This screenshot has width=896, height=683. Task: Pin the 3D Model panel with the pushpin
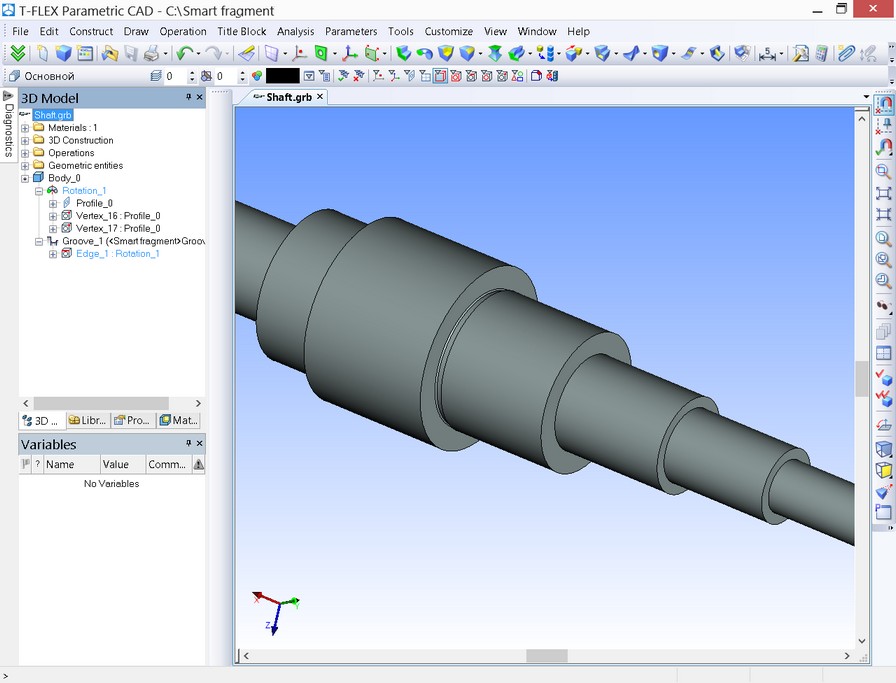[188, 97]
